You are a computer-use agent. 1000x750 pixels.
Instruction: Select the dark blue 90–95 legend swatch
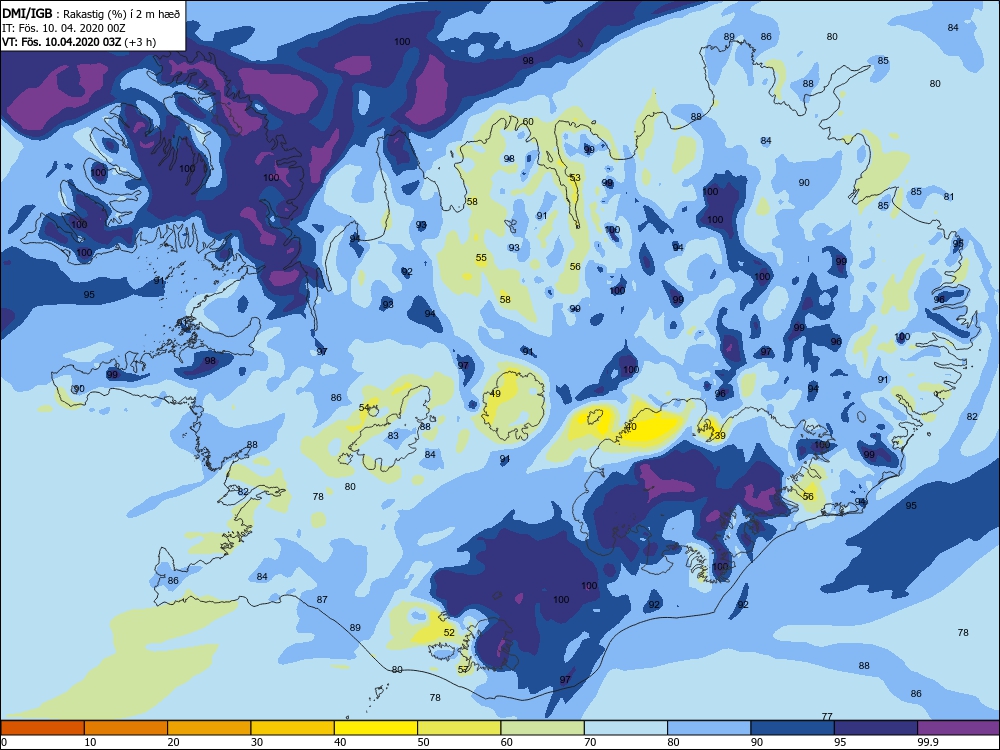click(x=793, y=728)
